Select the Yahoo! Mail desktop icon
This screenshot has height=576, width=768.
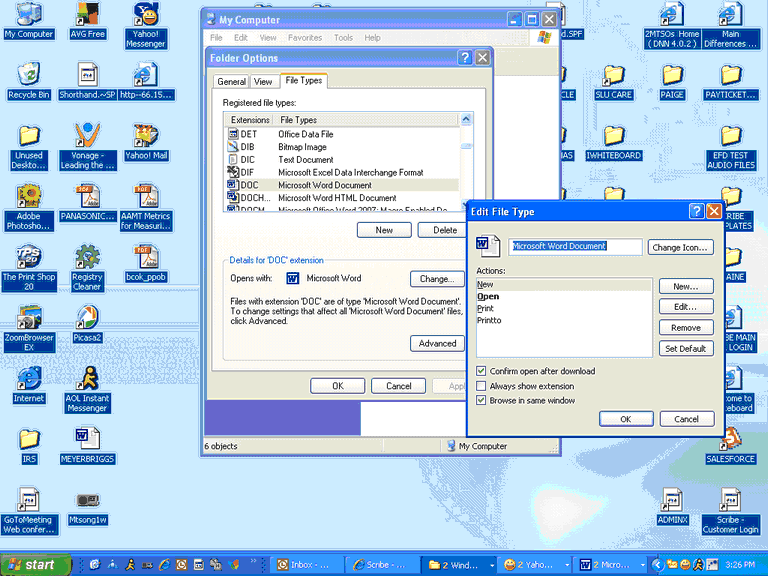coord(145,142)
